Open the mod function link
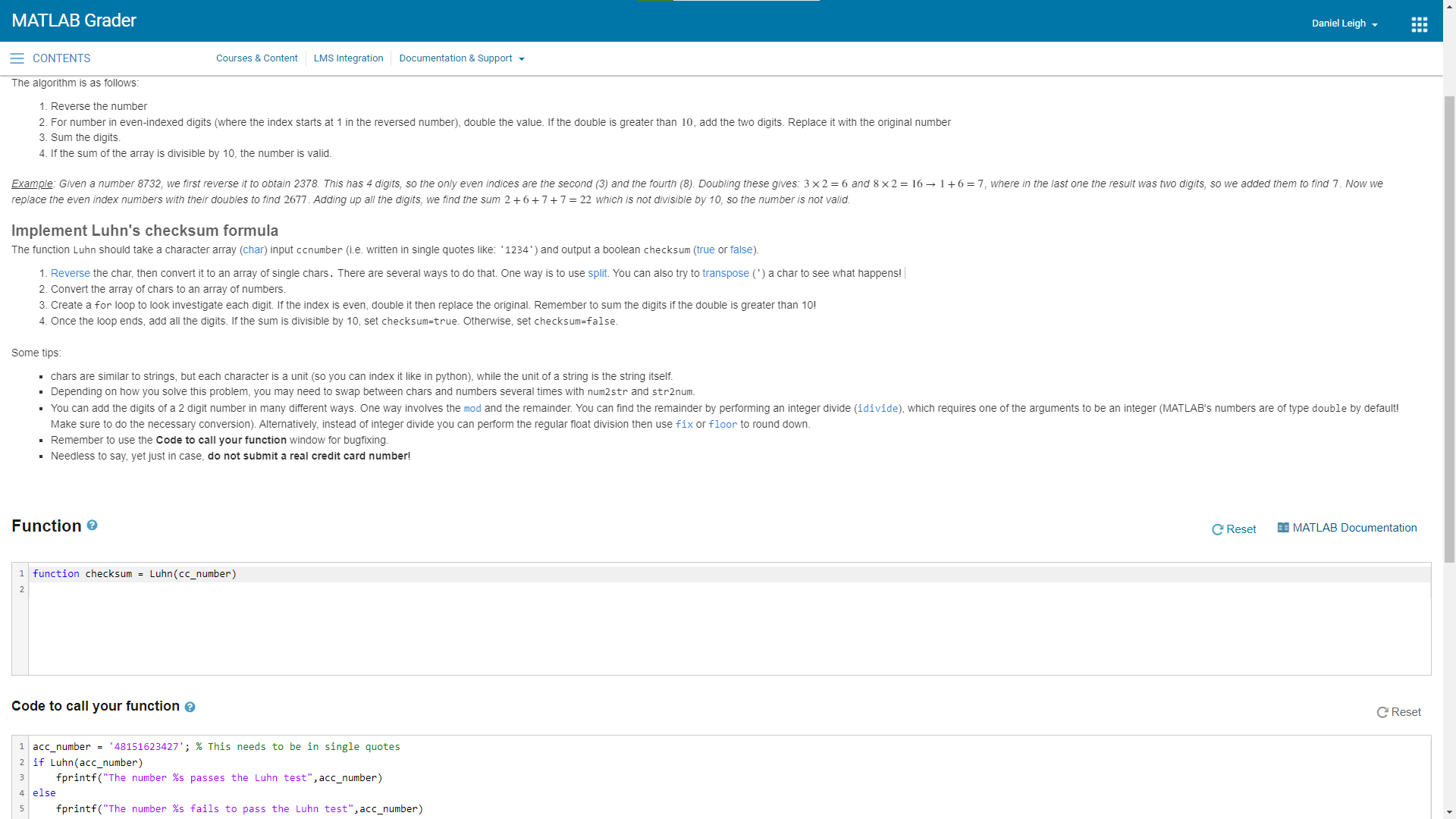Viewport: 1456px width, 819px height. (472, 408)
